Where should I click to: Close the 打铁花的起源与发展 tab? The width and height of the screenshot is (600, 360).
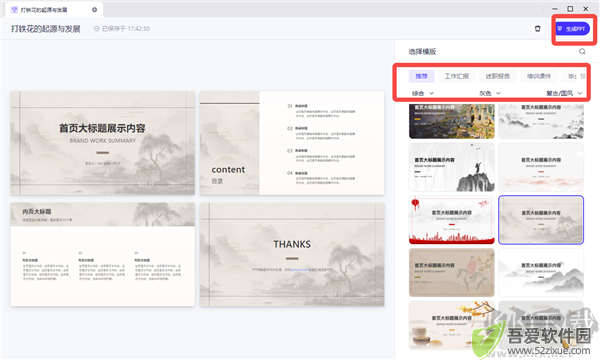pyautogui.click(x=95, y=10)
